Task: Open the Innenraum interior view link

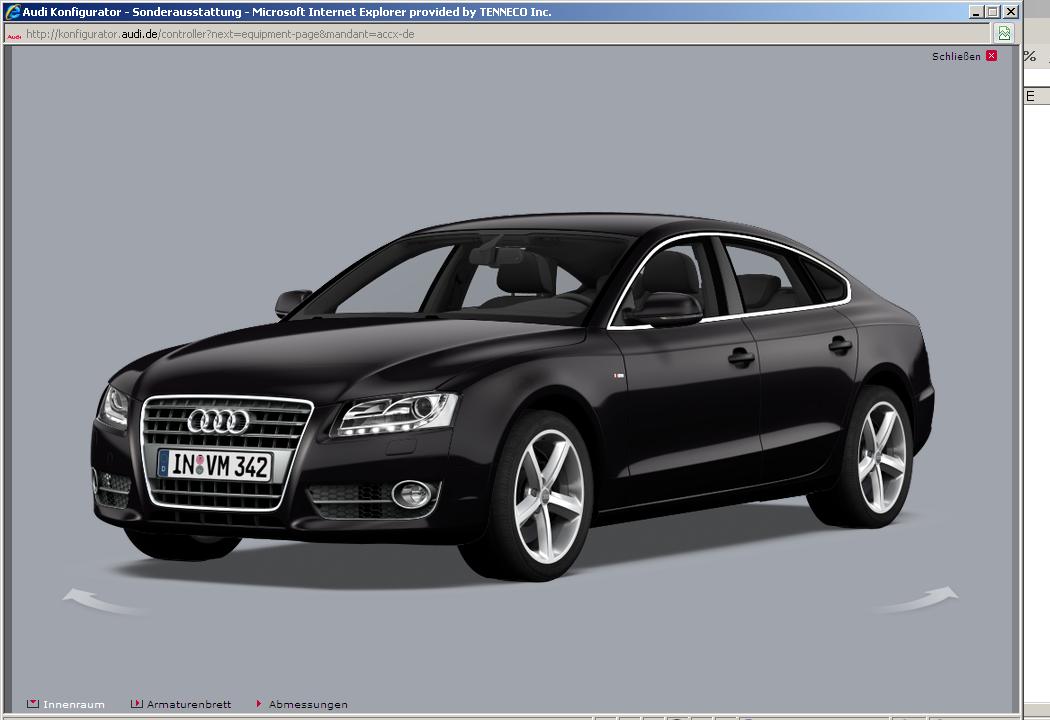Action: [73, 704]
